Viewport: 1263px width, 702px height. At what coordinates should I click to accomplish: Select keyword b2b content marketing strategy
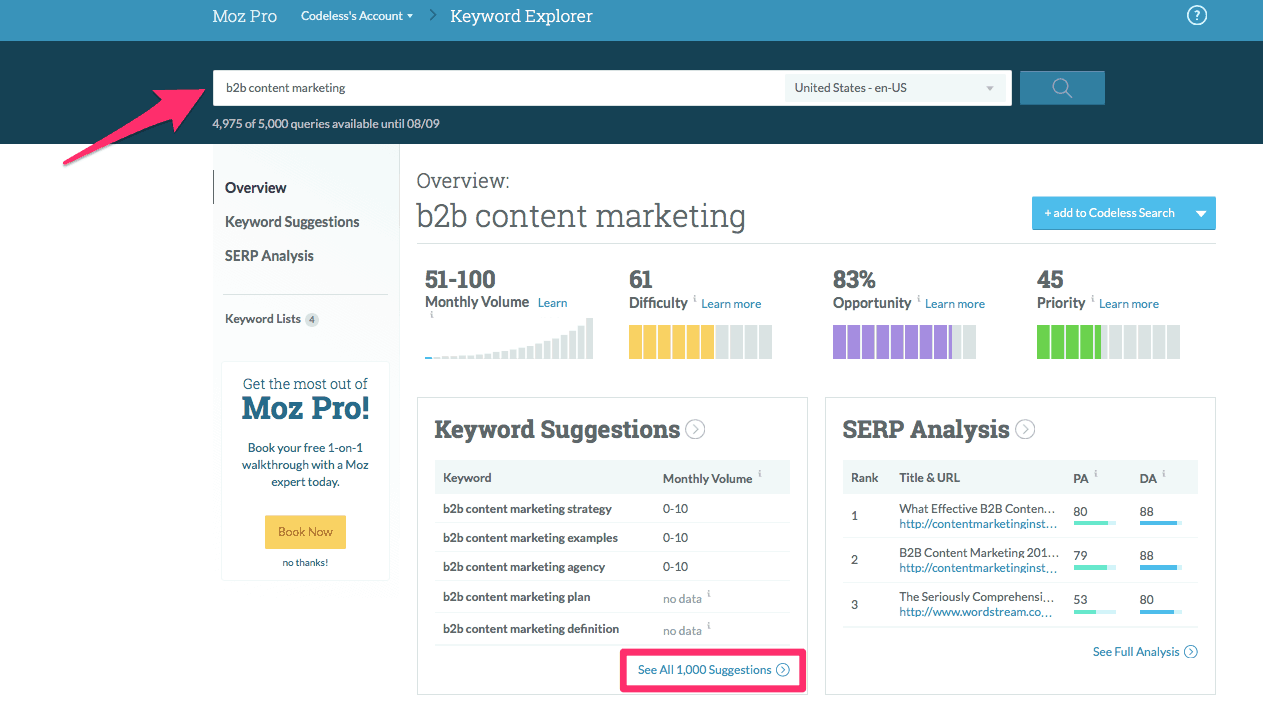(527, 509)
